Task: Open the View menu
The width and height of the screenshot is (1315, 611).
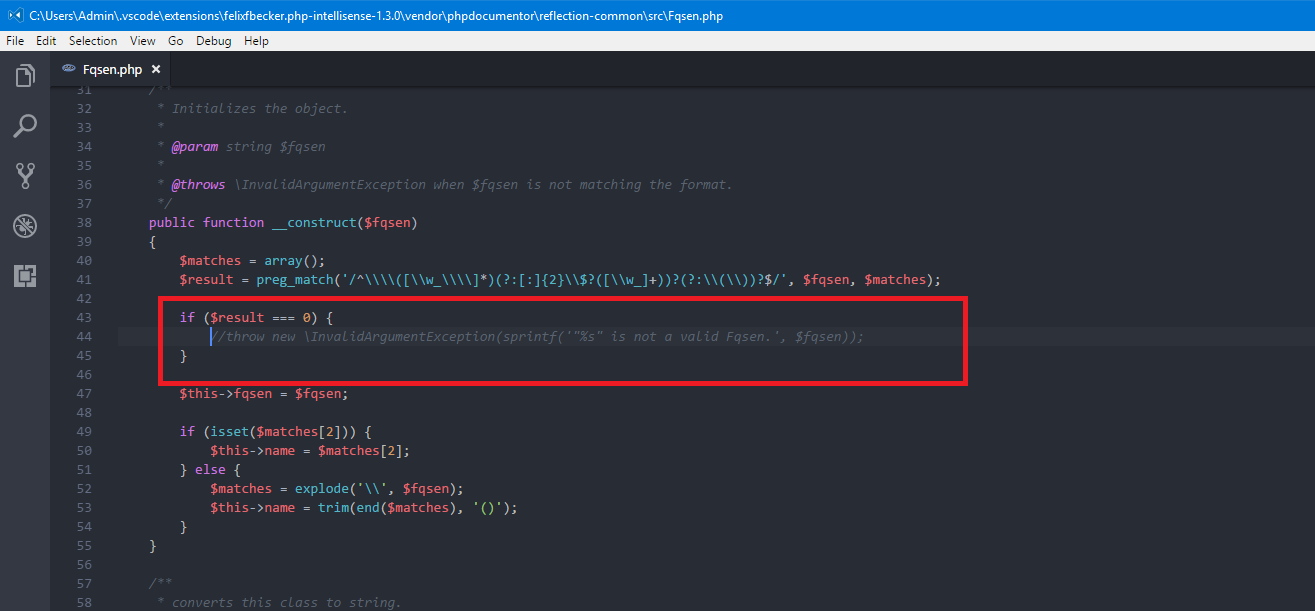Action: pyautogui.click(x=142, y=40)
